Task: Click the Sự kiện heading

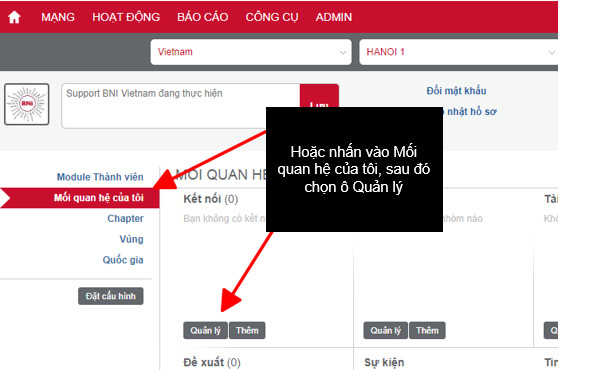Action: click(x=384, y=362)
